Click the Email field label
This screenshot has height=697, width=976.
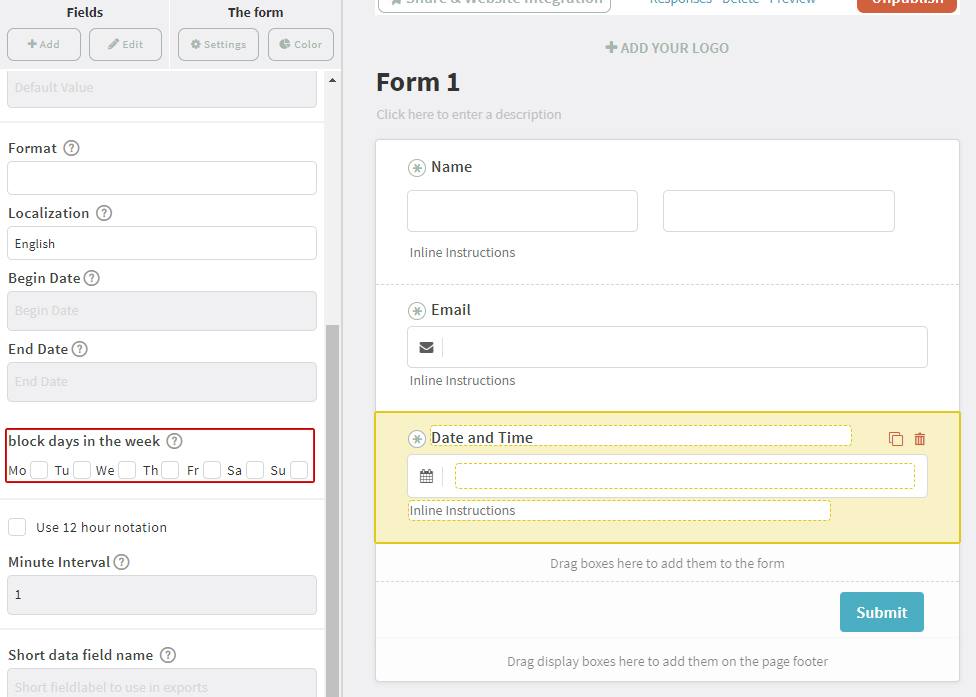(x=451, y=310)
